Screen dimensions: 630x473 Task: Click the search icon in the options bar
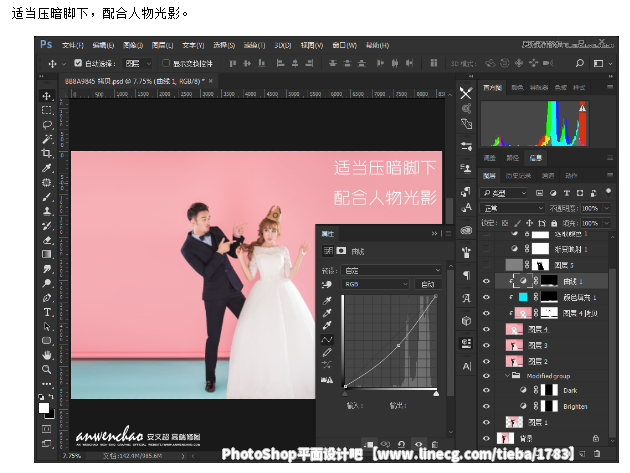(579, 63)
